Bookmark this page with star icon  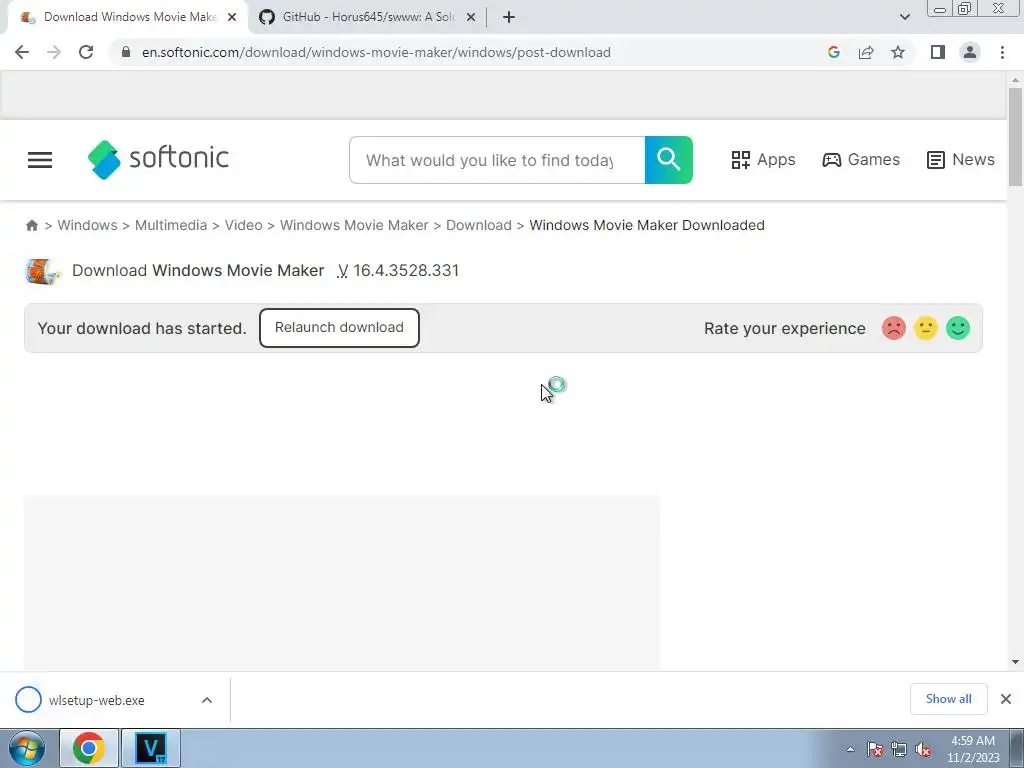click(x=898, y=52)
